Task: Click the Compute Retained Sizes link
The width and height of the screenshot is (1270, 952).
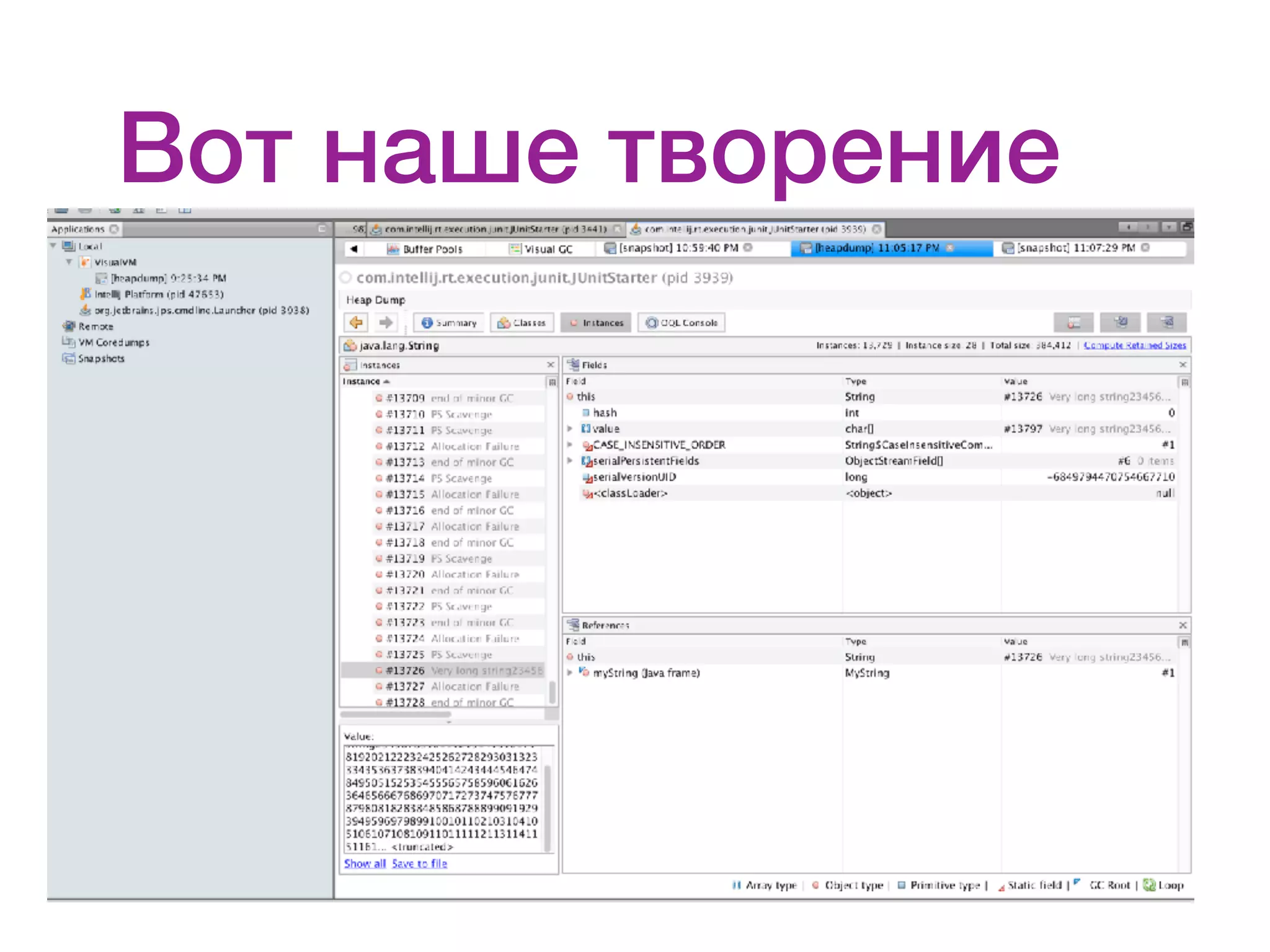Action: click(x=1134, y=345)
